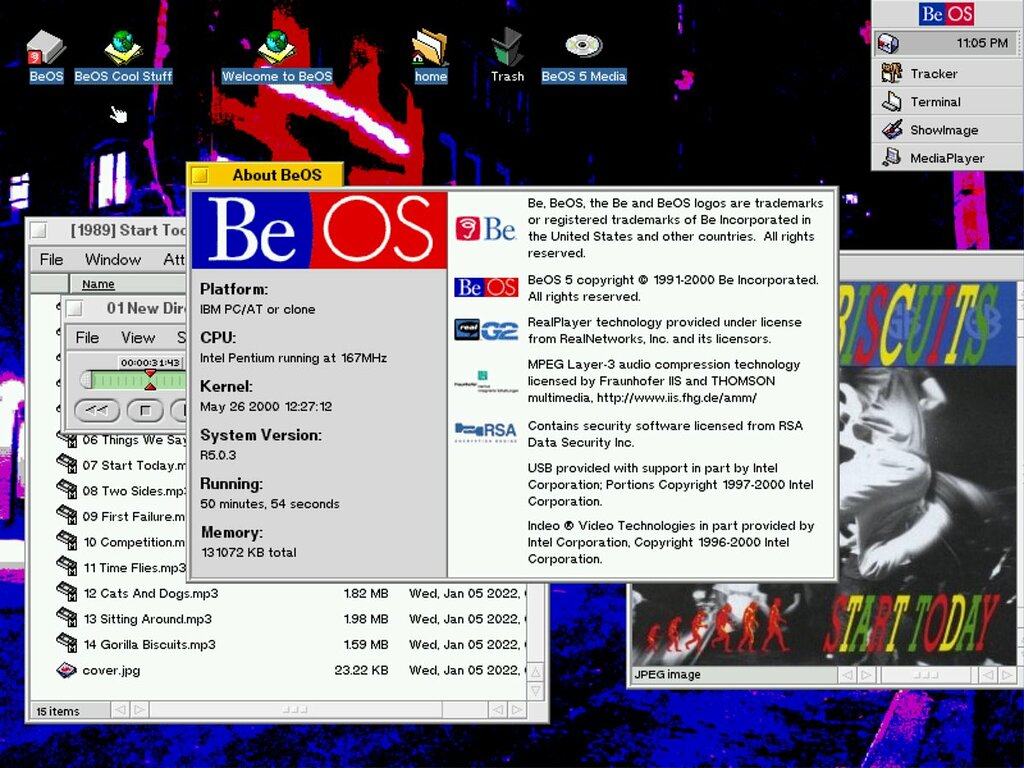Click the ShowImage horizontal scrollbar track
Screen dimensions: 1024x768
click(926, 675)
